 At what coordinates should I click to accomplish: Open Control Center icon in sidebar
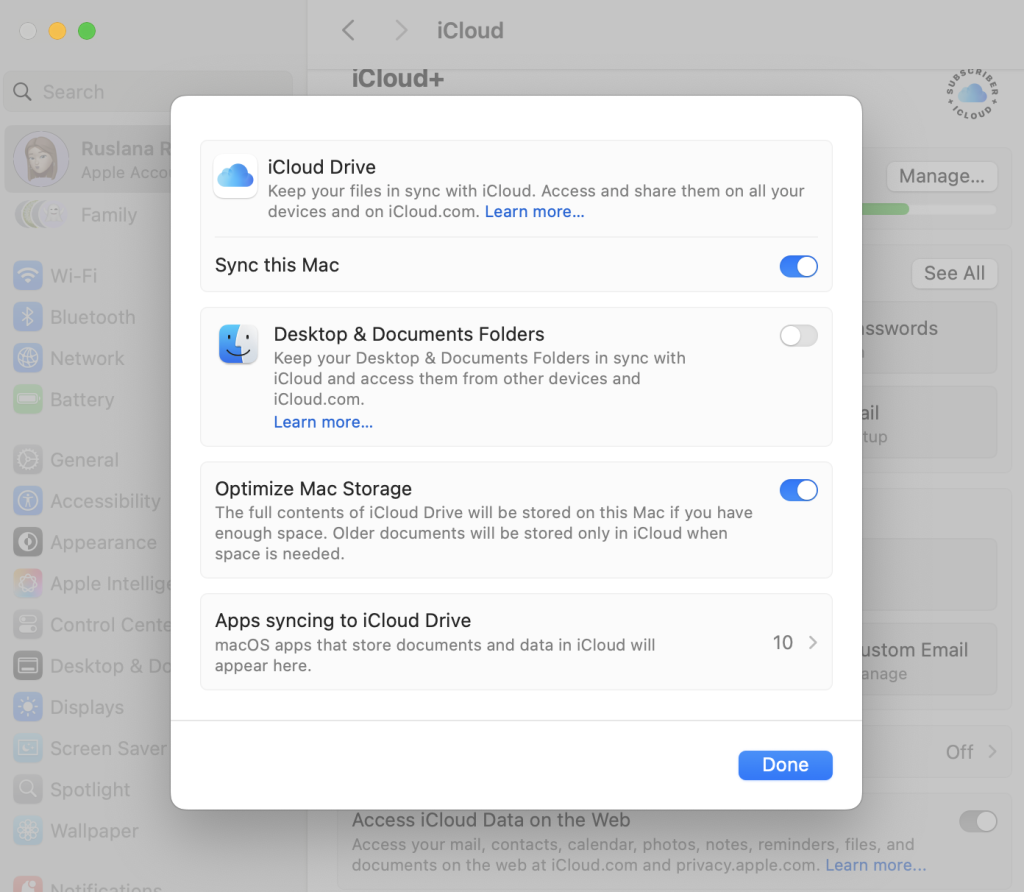coord(27,624)
